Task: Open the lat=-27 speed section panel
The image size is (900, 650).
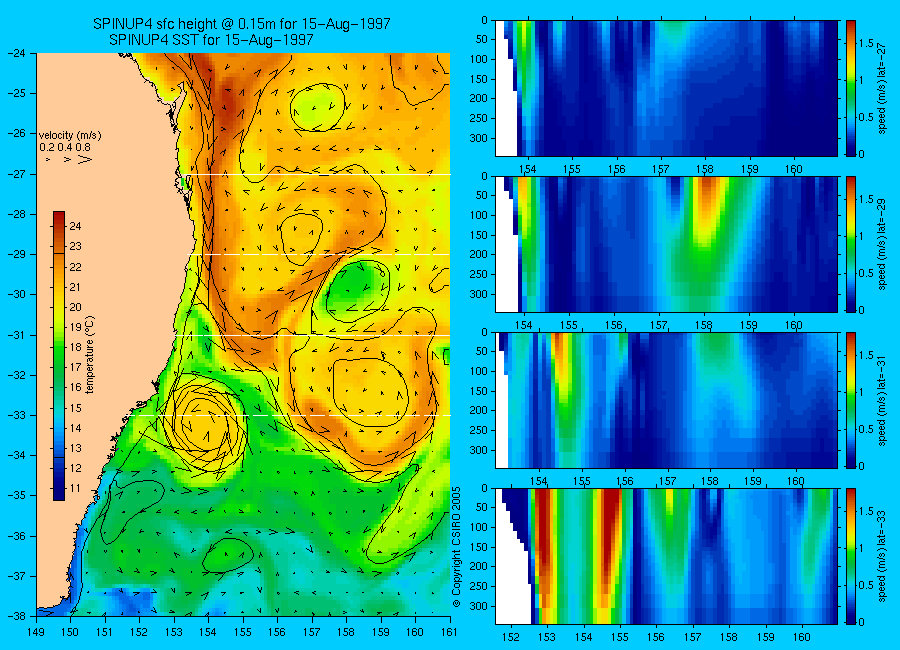Action: click(x=666, y=88)
